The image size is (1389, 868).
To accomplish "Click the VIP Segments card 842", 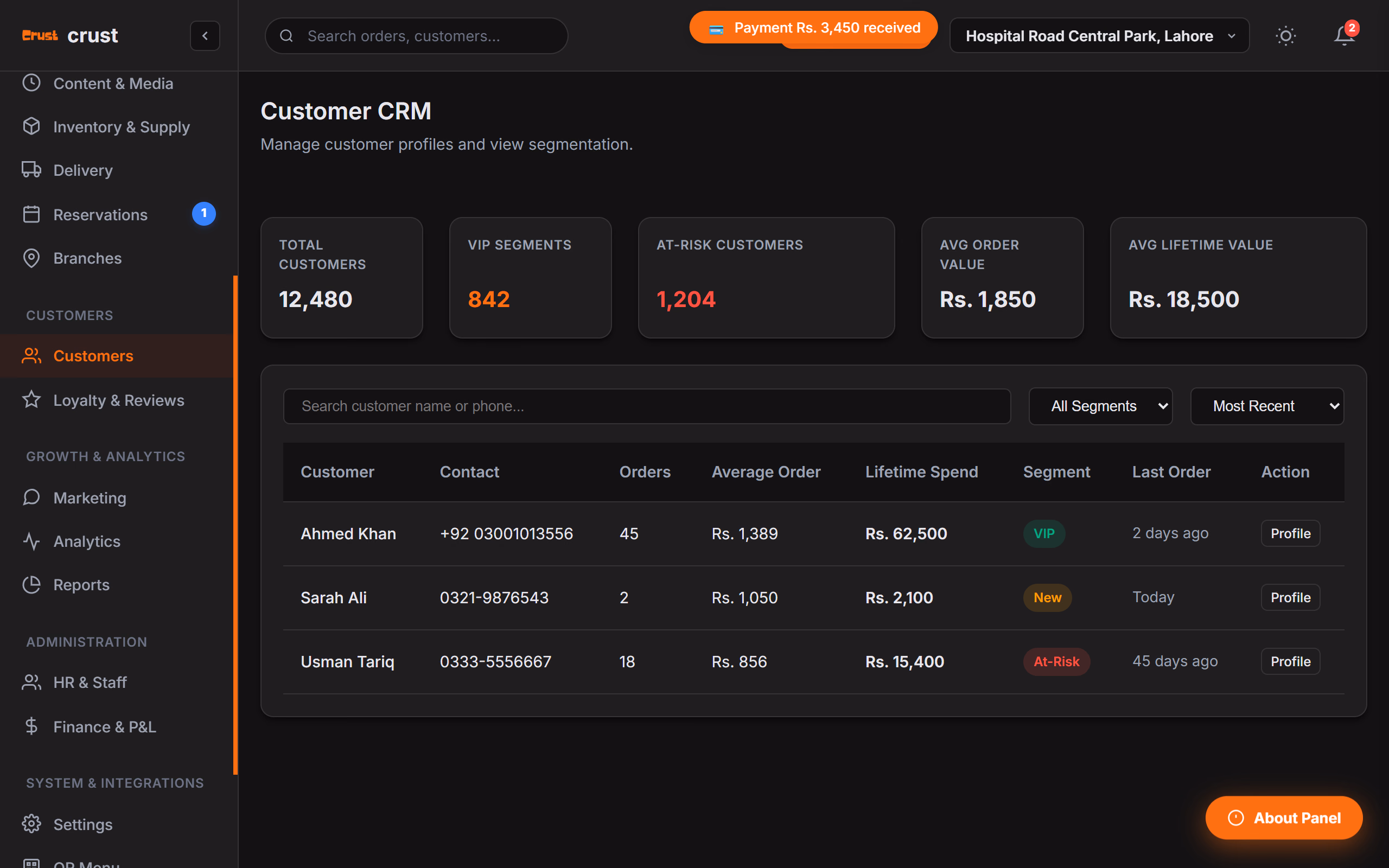I will point(530,278).
